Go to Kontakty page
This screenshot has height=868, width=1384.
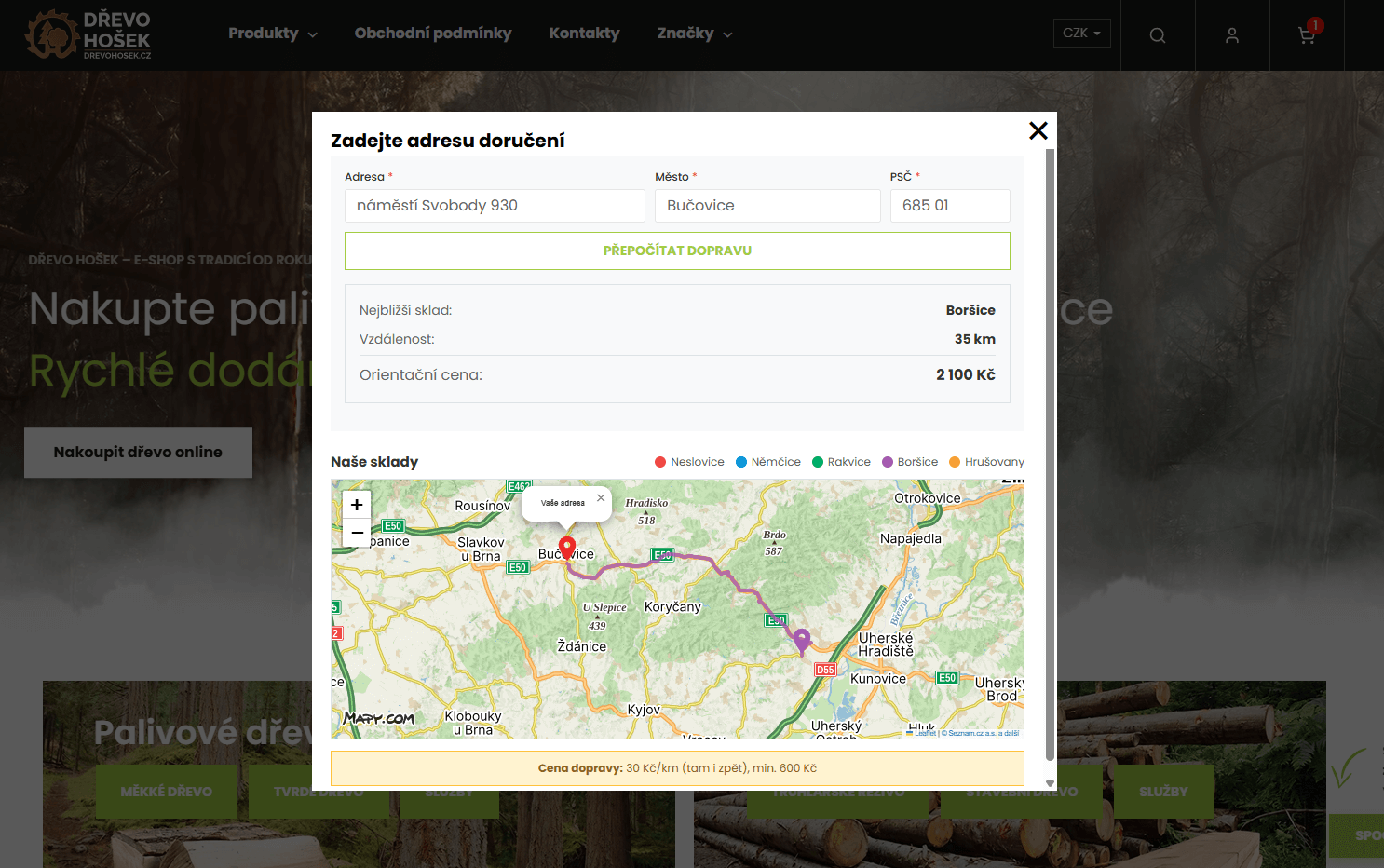pyautogui.click(x=584, y=34)
